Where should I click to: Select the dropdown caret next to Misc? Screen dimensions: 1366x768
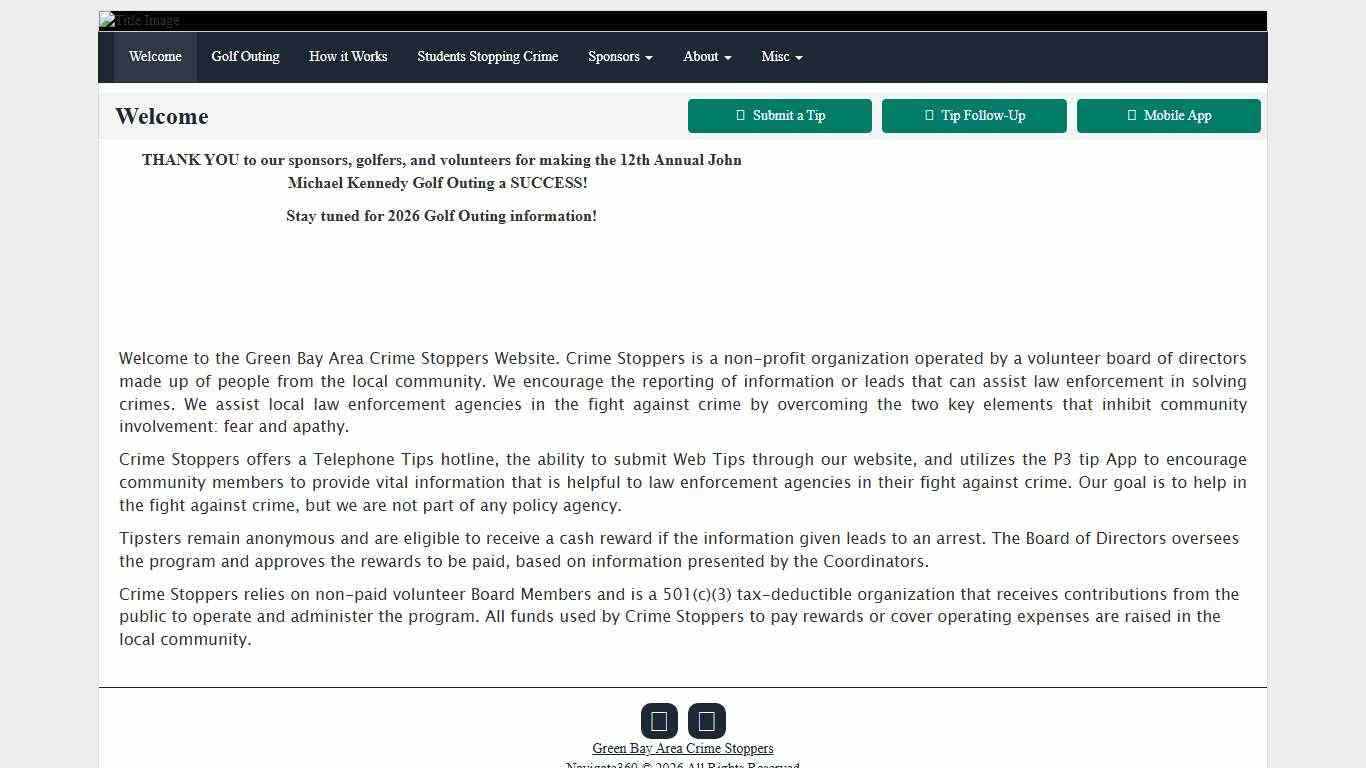click(x=799, y=57)
